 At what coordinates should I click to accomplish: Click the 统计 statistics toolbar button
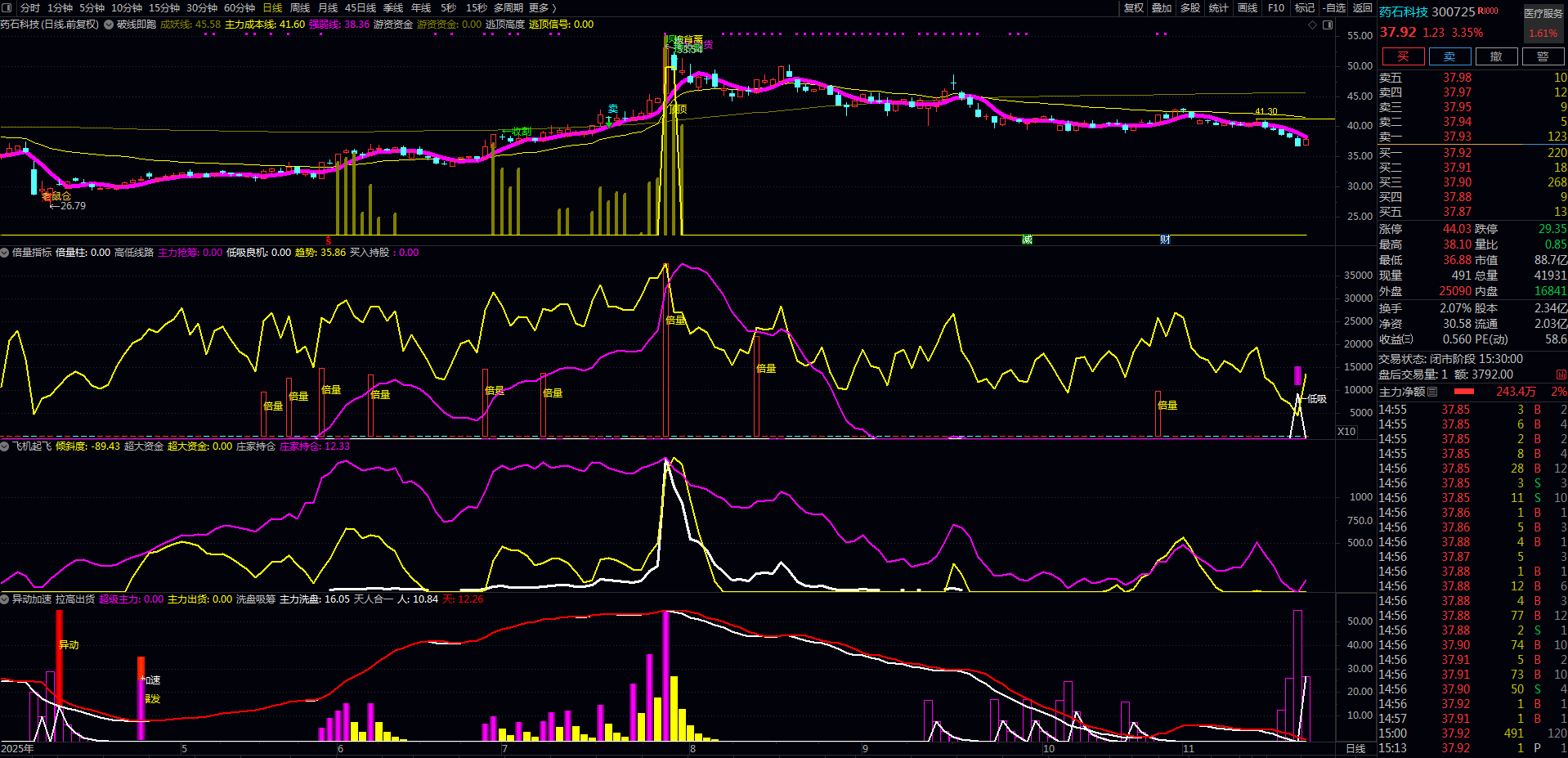(1218, 7)
